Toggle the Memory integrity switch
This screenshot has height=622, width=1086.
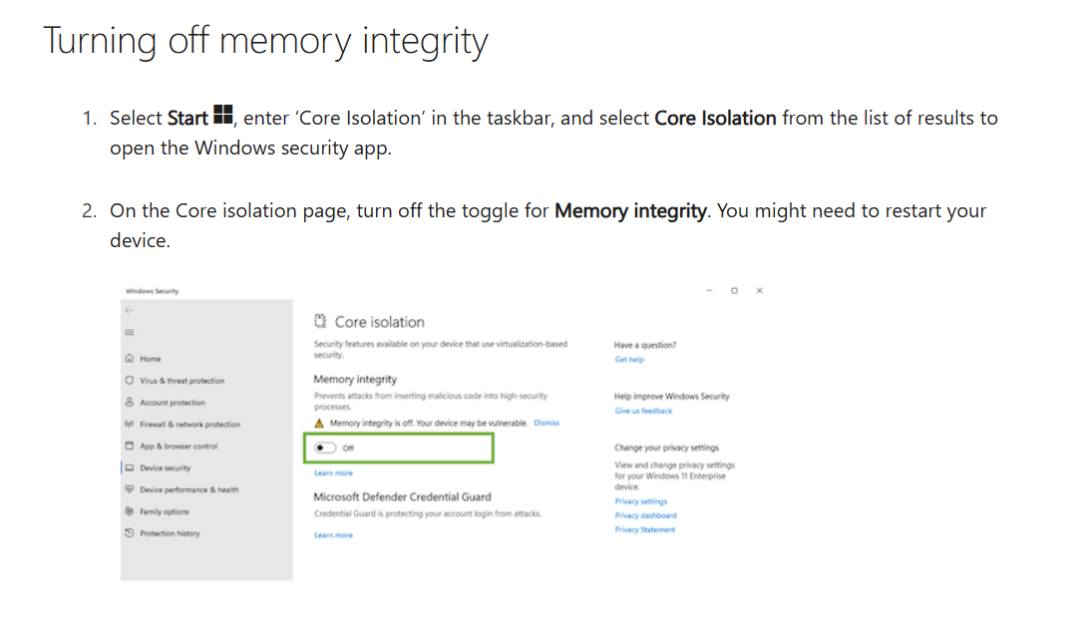(x=325, y=448)
